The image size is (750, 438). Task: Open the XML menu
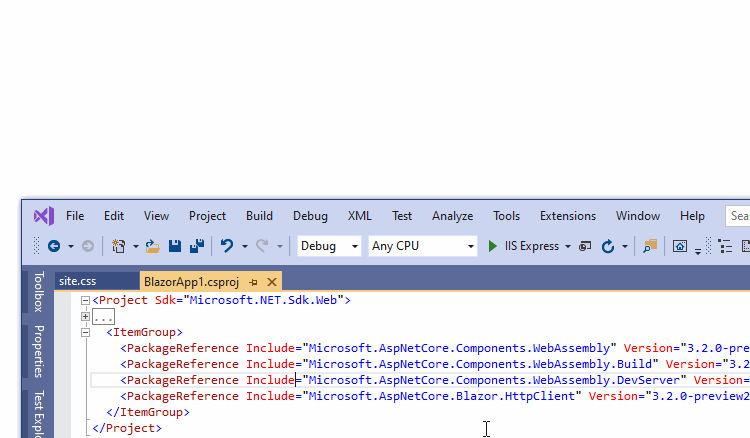(360, 216)
